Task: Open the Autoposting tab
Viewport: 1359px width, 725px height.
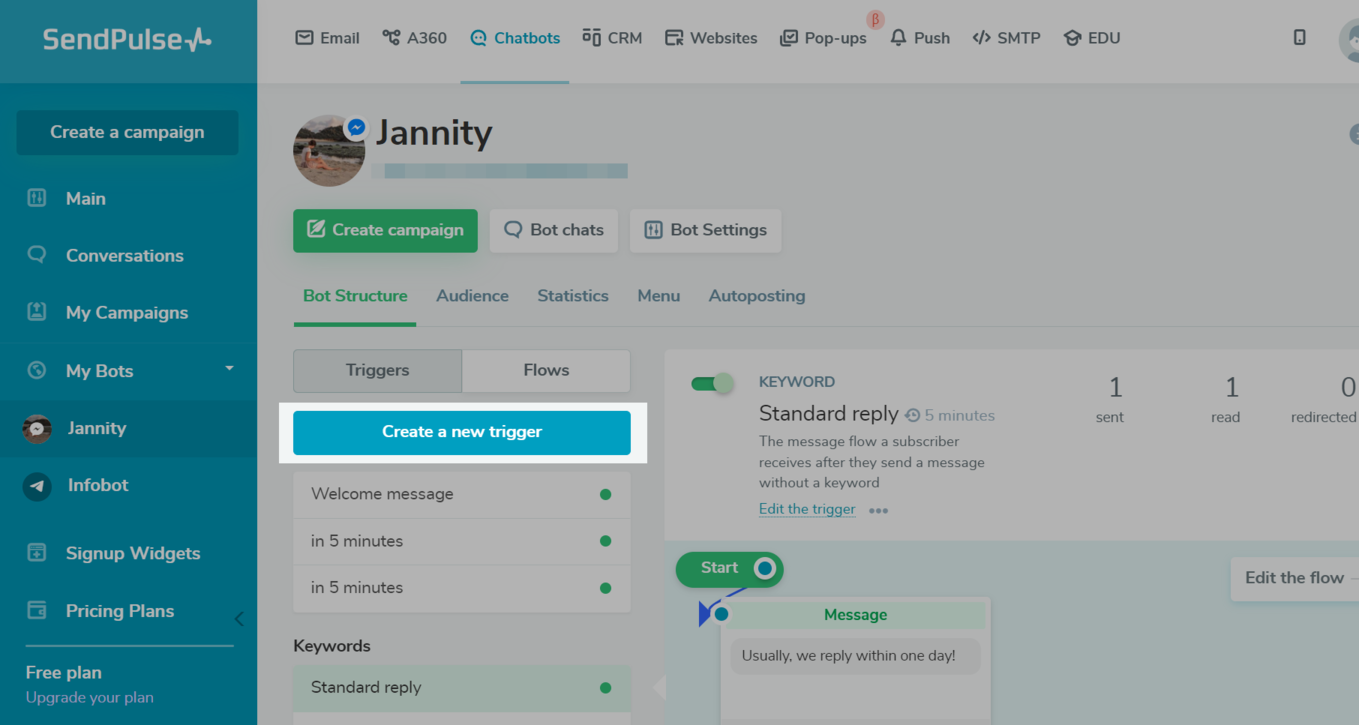Action: pyautogui.click(x=757, y=296)
